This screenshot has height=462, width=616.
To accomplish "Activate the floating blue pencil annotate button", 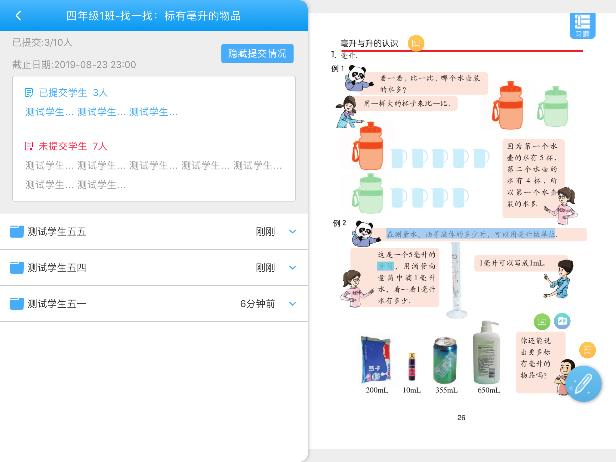I will [583, 384].
